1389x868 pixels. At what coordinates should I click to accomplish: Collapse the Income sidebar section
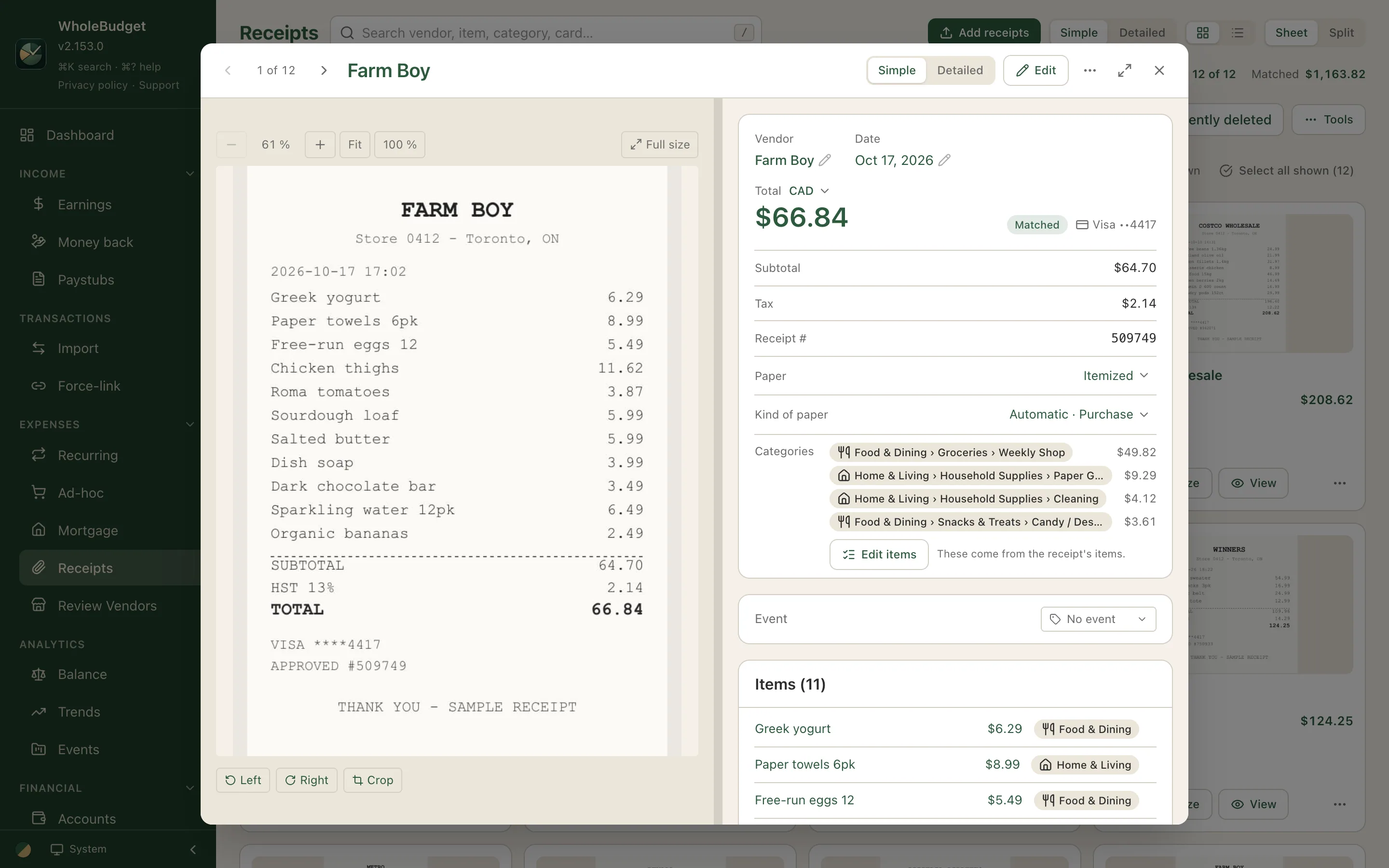190,174
